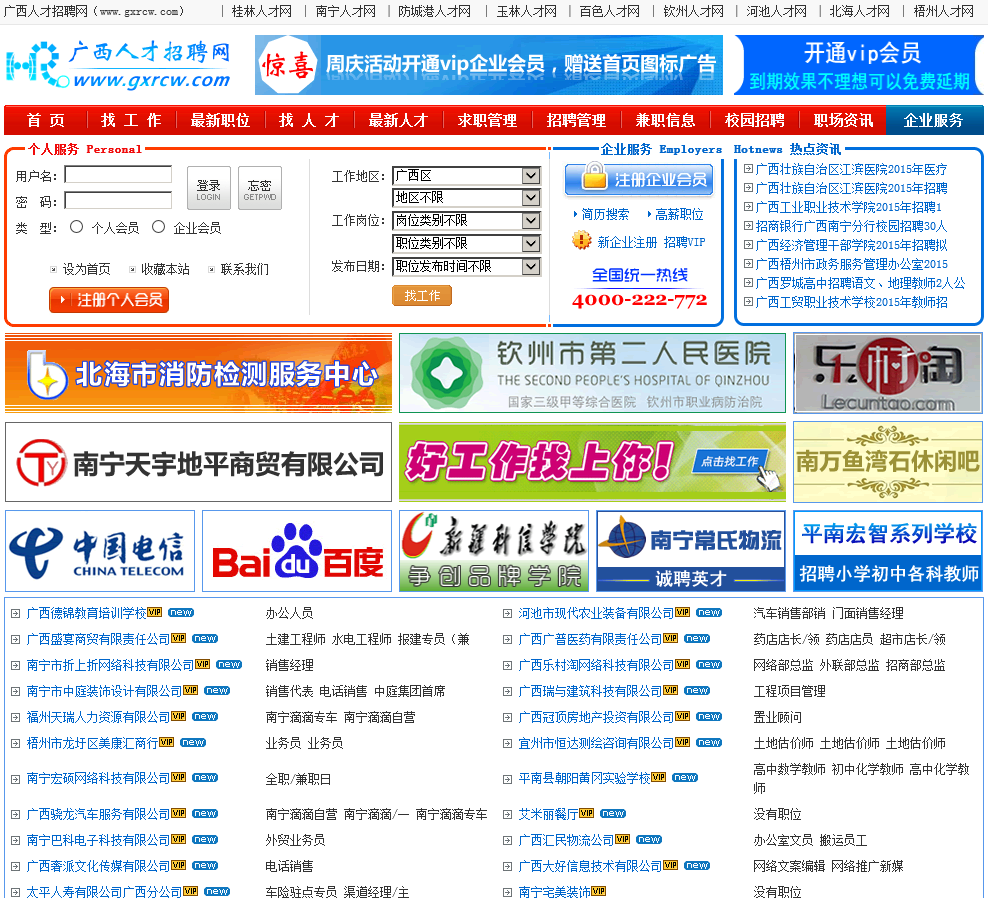Click the 好工作找上你 banner

592,462
